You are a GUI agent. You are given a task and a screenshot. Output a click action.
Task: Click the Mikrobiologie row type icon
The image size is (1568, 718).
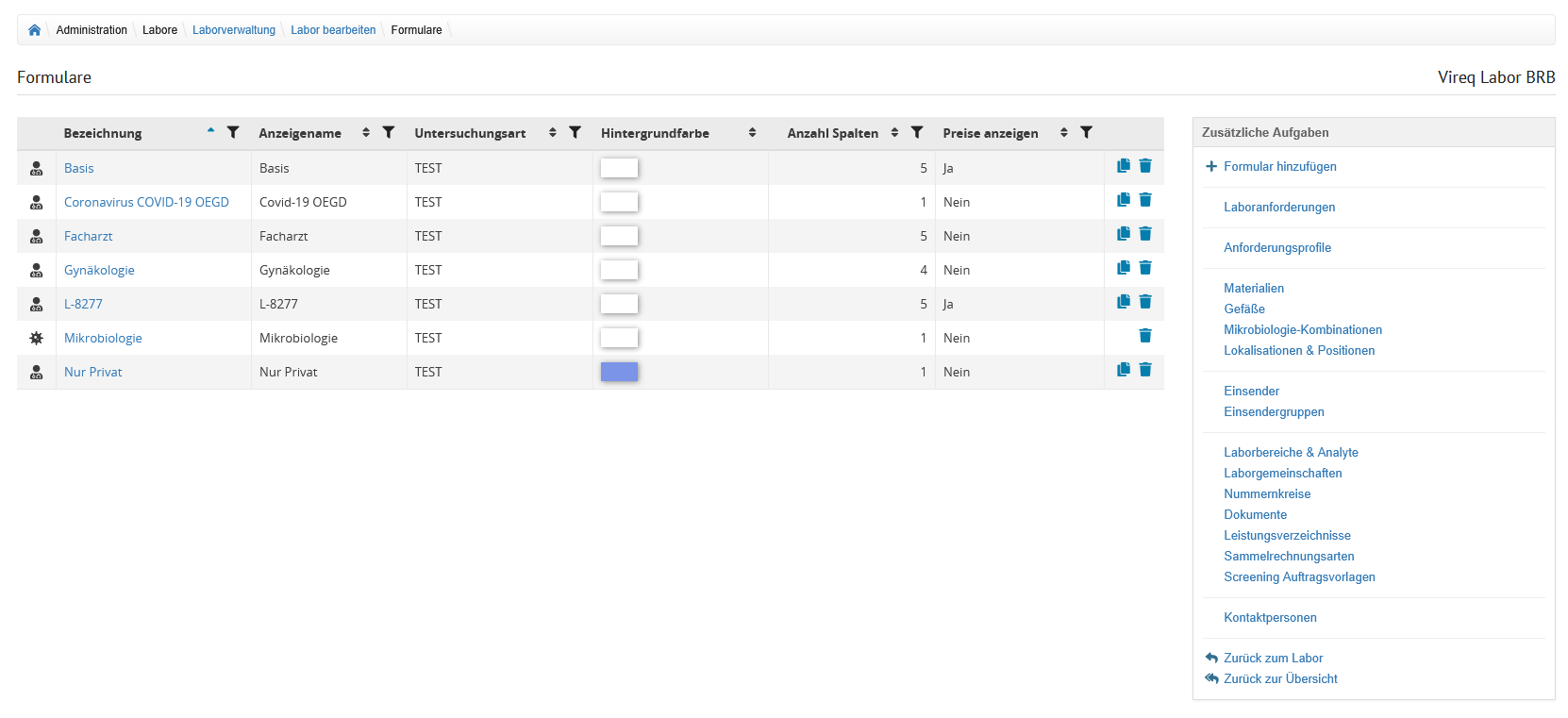[37, 338]
